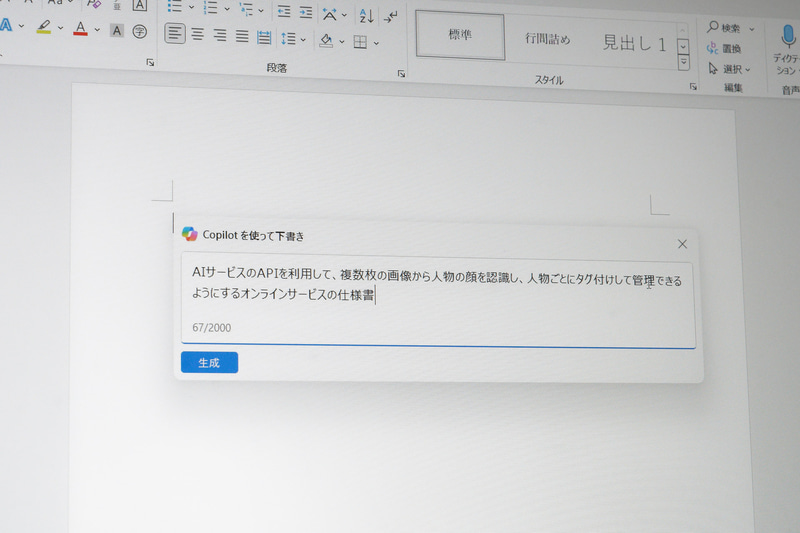Open the borders dropdown arrow
This screenshot has height=533, width=800.
tap(377, 43)
